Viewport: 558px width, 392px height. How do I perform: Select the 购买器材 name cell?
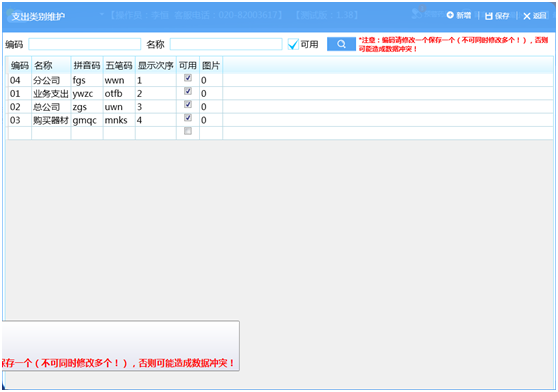51,120
